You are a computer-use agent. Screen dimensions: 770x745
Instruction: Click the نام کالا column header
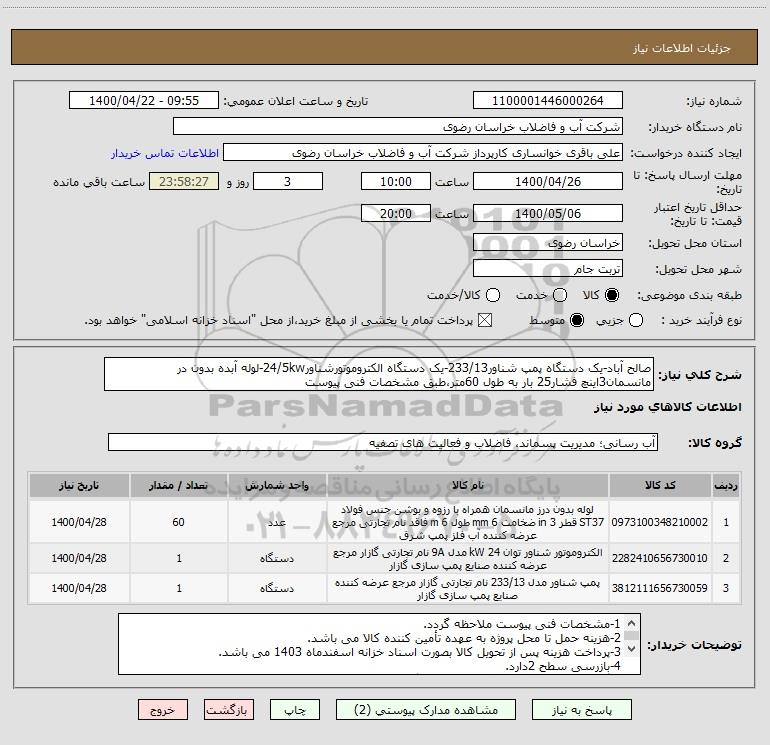[468, 485]
